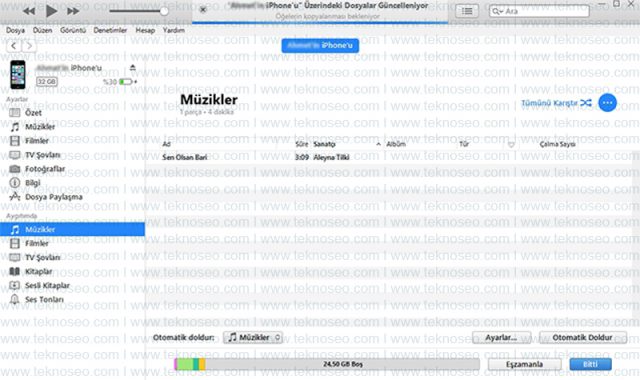Select Ses Tonları on the device

pyautogui.click(x=44, y=300)
